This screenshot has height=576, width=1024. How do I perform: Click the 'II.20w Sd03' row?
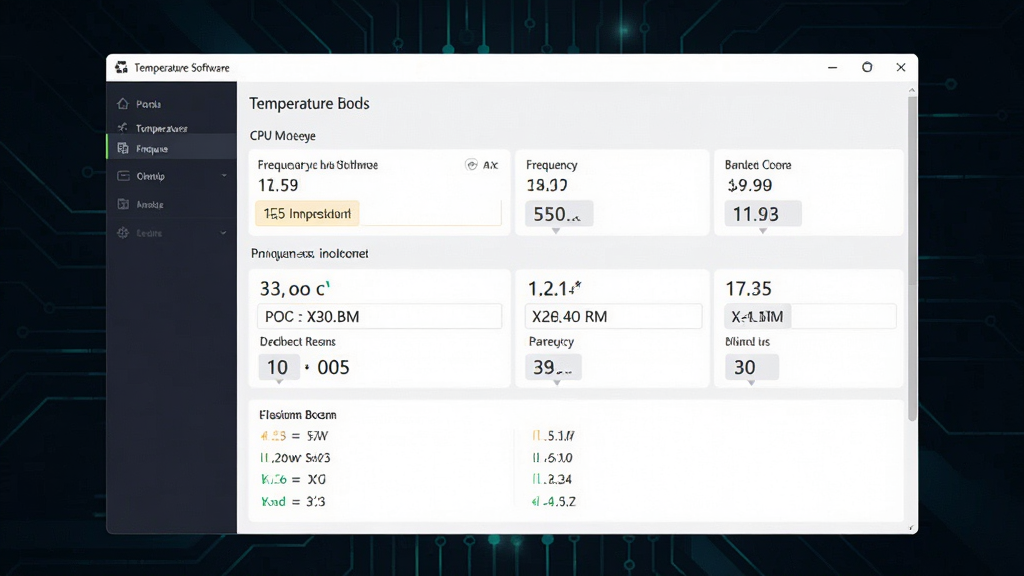[295, 458]
